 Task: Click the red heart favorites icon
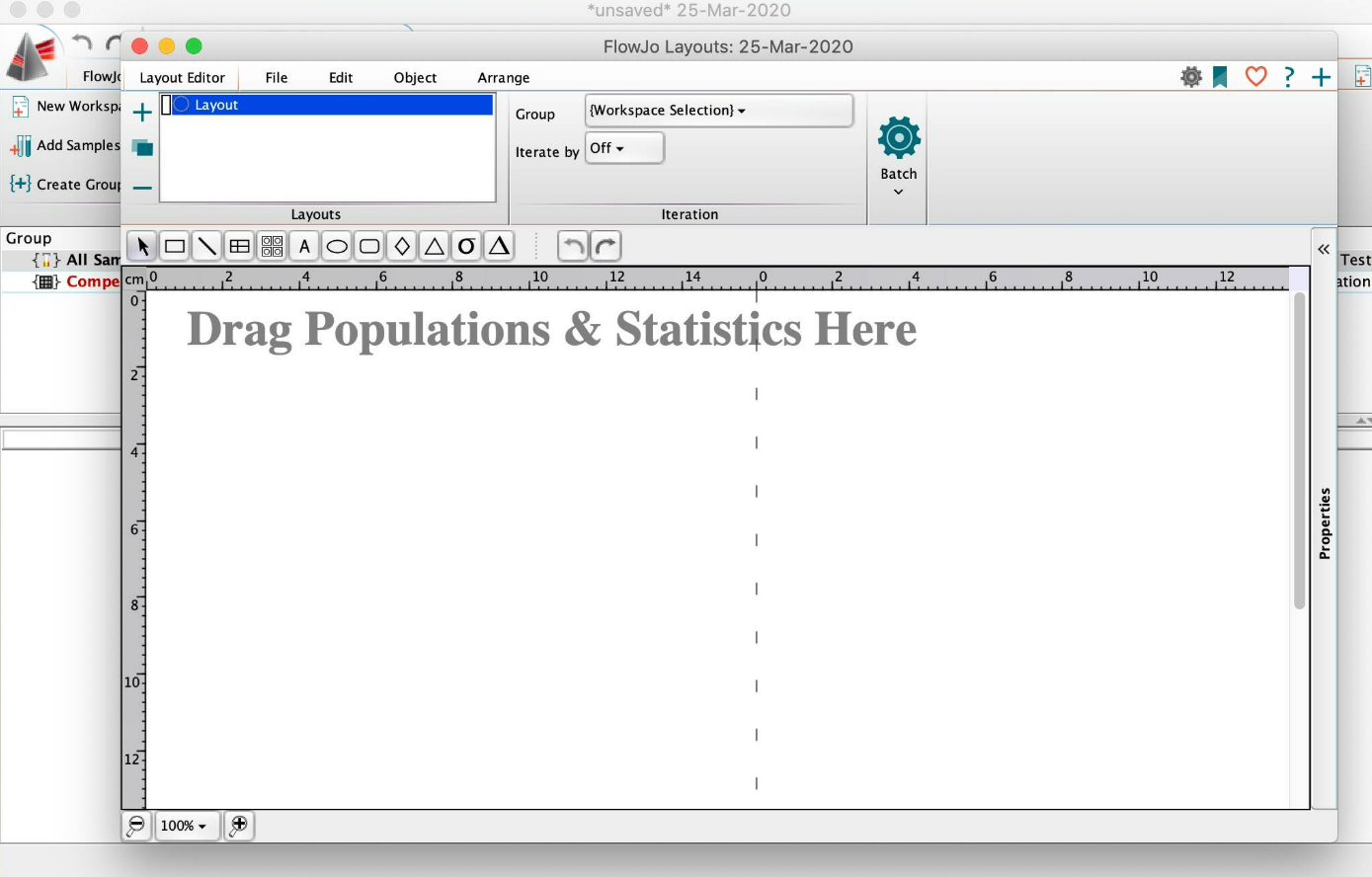(x=1255, y=76)
